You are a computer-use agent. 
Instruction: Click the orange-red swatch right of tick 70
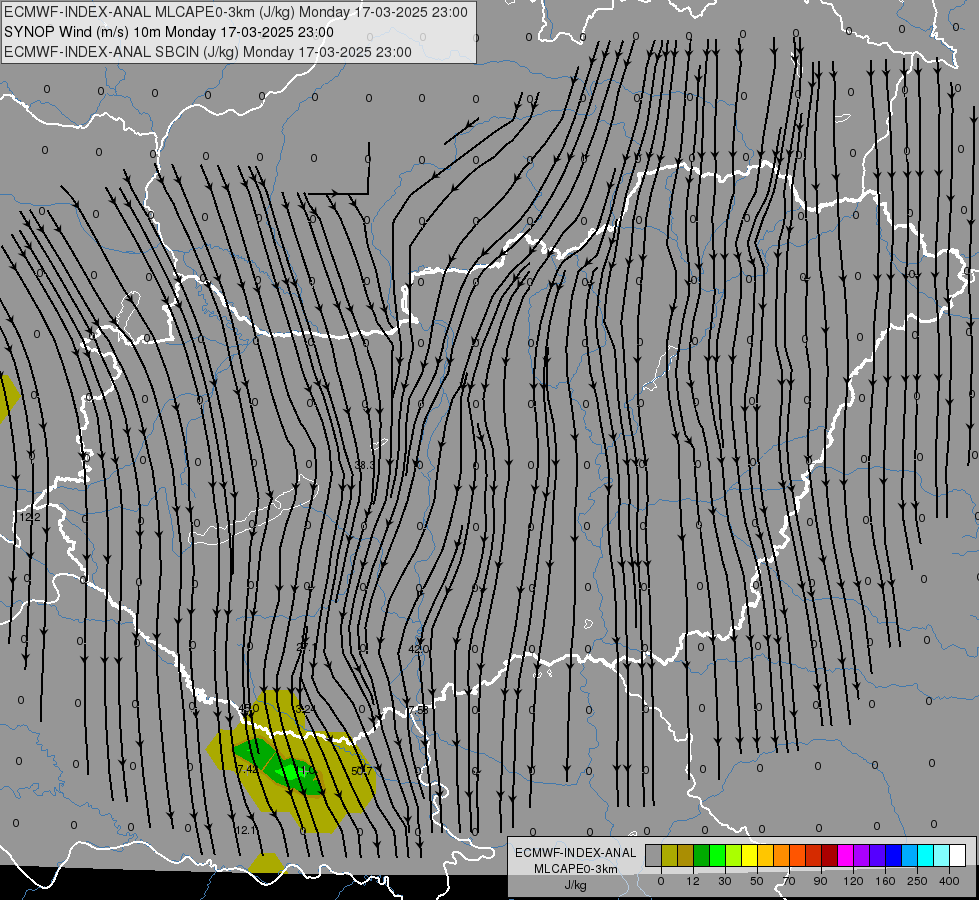pos(798,855)
